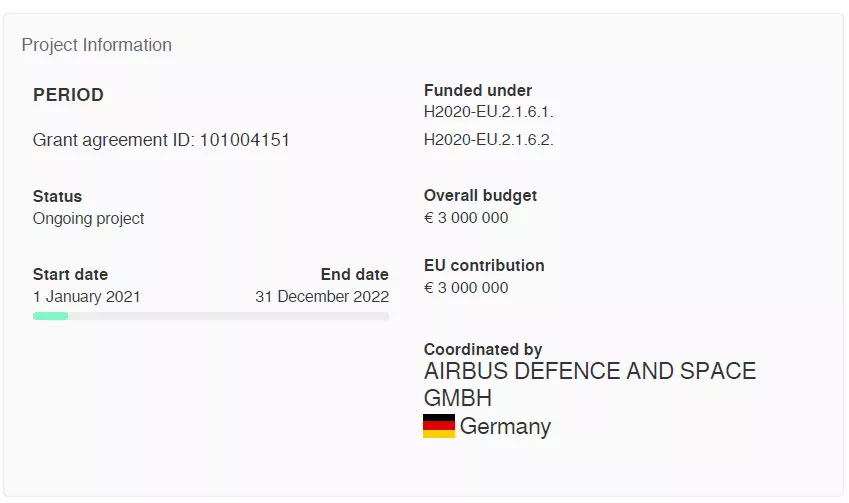Click the Germany flag icon

(439, 426)
